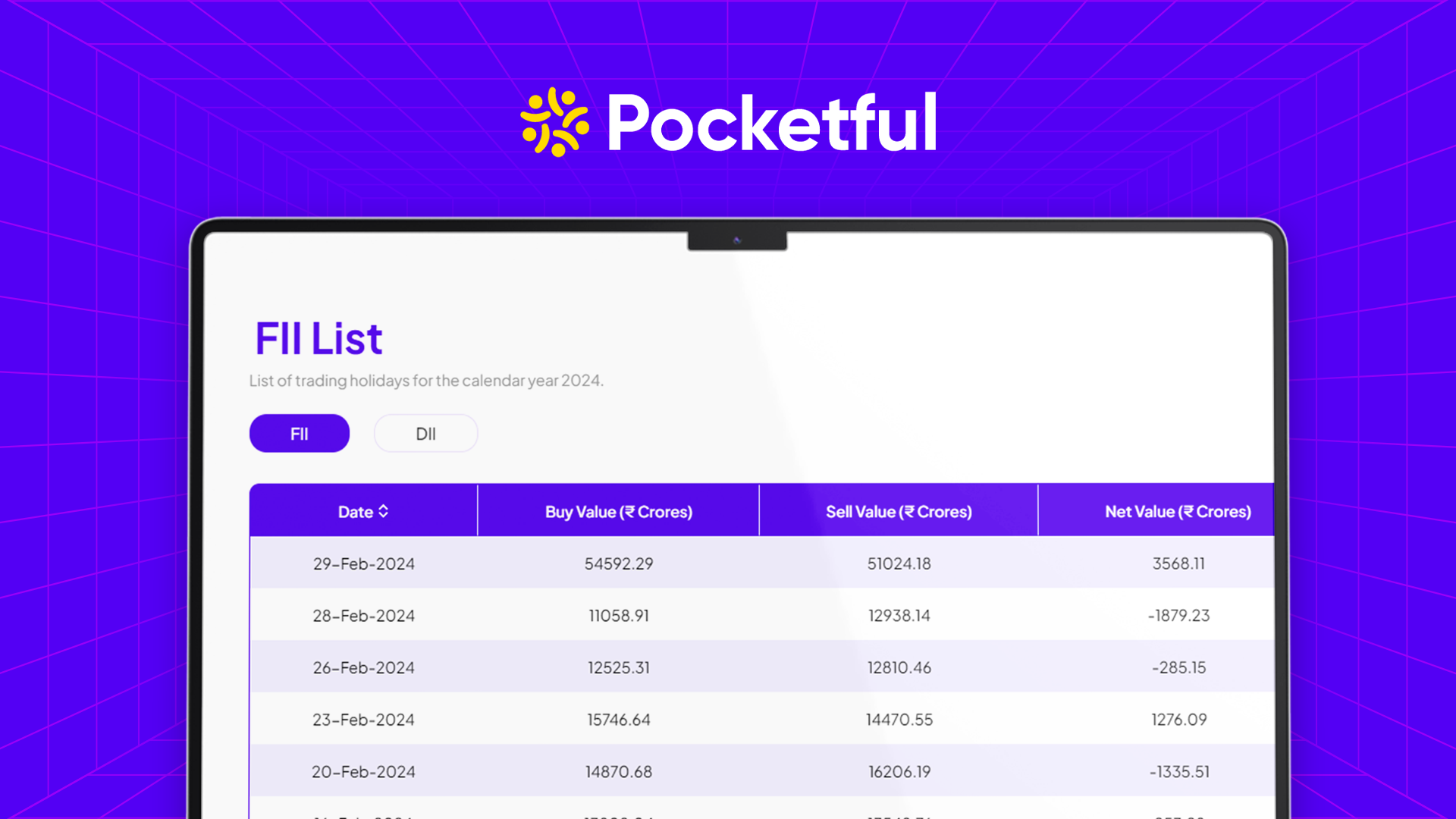The width and height of the screenshot is (1456, 819).
Task: Click the Net Value column header
Action: 1178,512
